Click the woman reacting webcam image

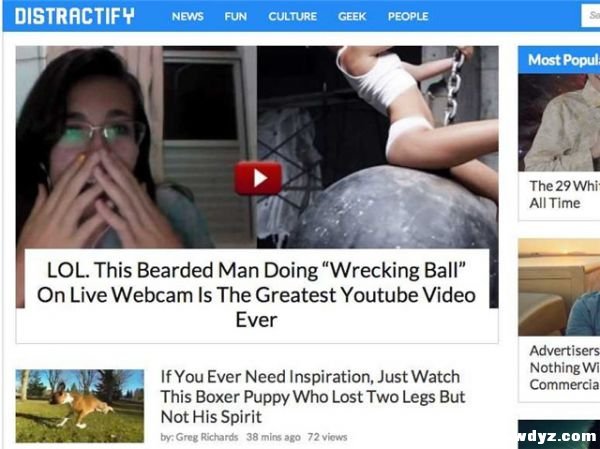[x=136, y=147]
